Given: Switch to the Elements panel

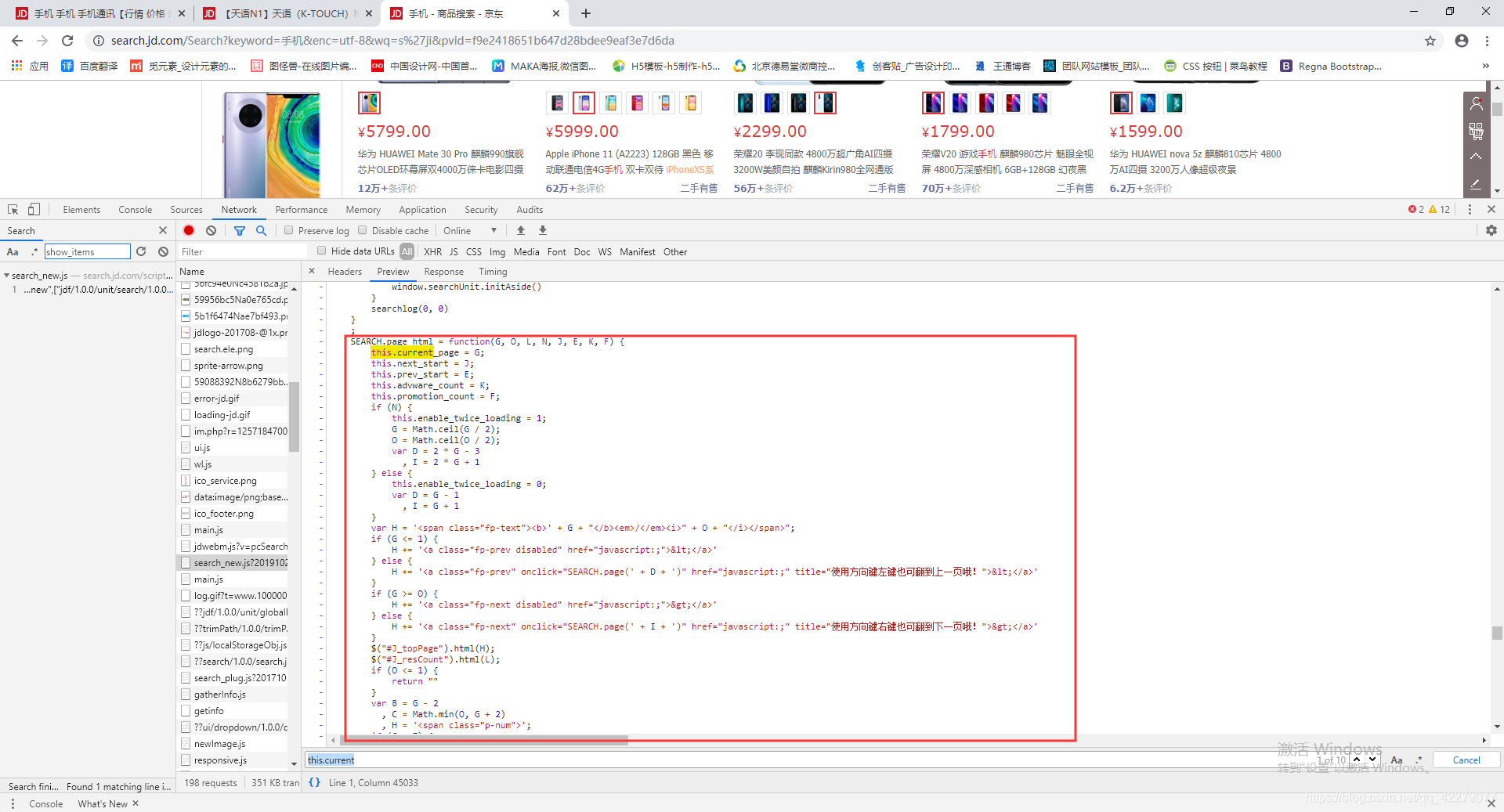Looking at the screenshot, I should pos(81,210).
